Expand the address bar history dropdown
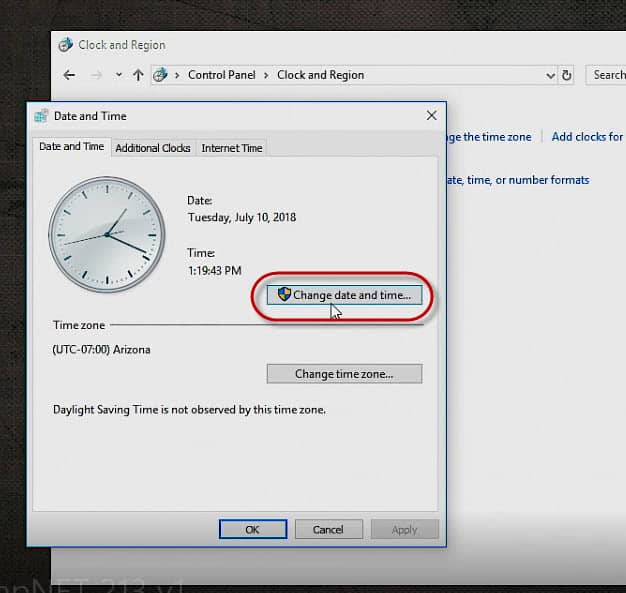 click(551, 75)
